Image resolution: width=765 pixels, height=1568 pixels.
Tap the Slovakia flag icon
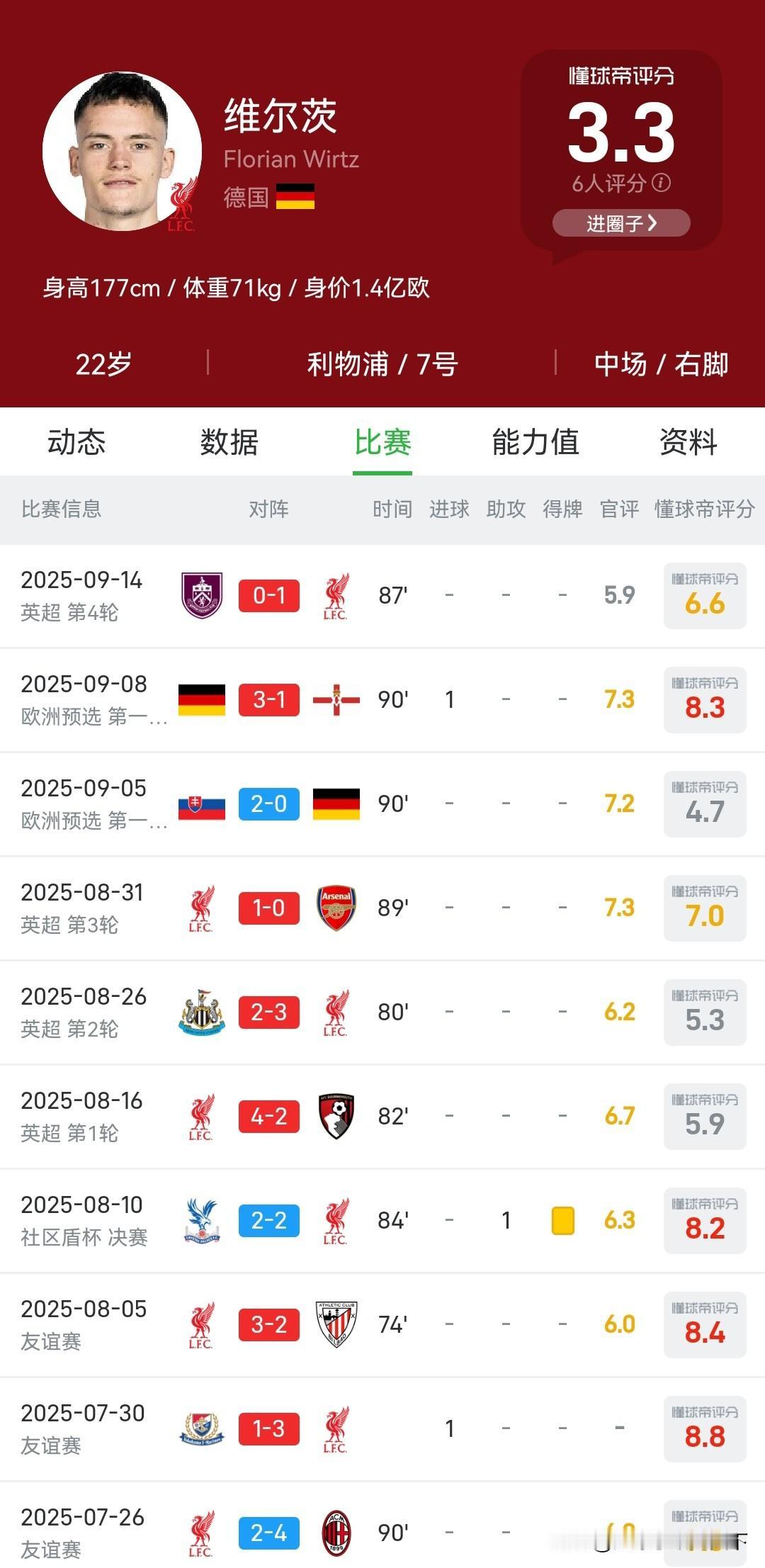(202, 803)
